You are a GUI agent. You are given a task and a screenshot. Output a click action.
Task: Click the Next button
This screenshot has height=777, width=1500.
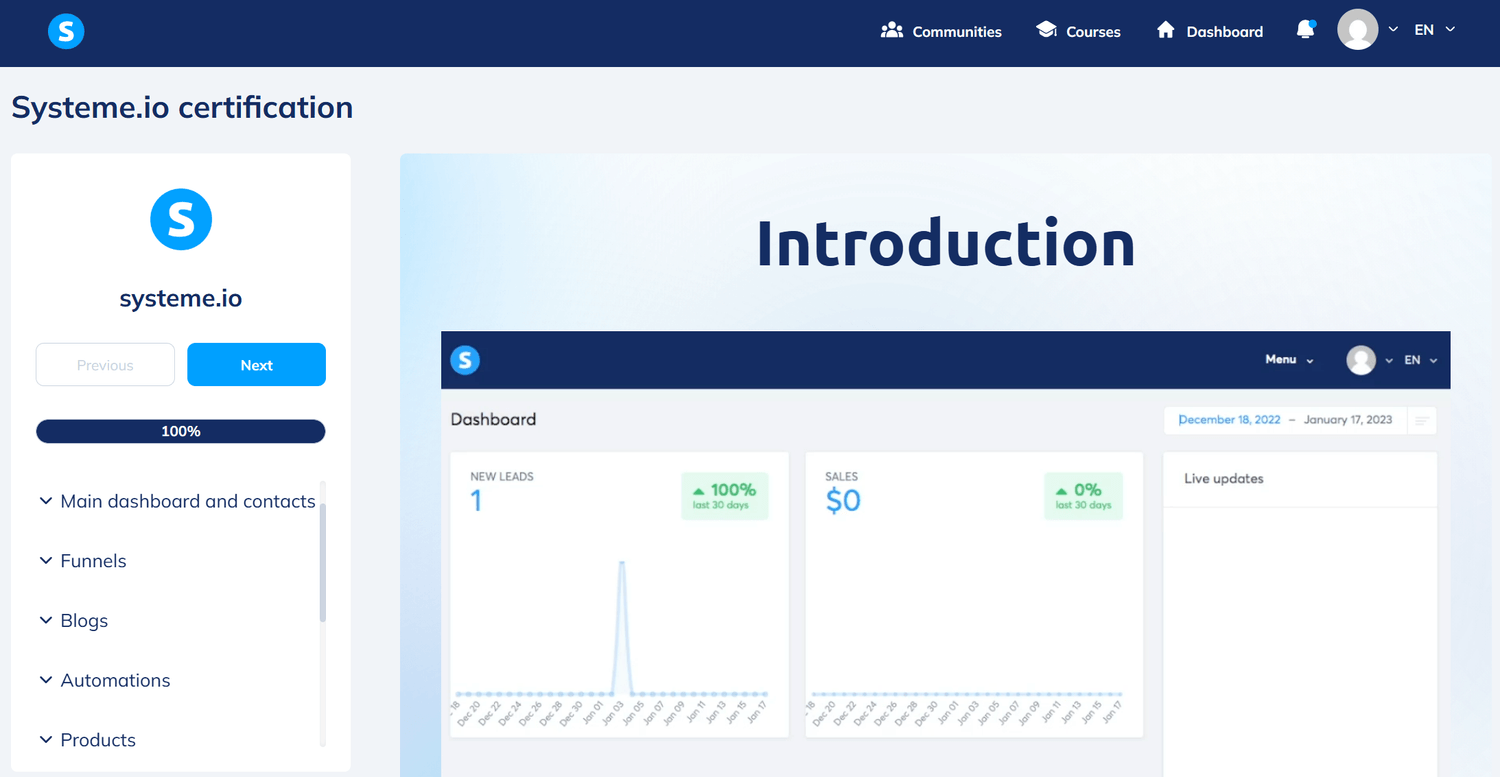click(x=256, y=364)
